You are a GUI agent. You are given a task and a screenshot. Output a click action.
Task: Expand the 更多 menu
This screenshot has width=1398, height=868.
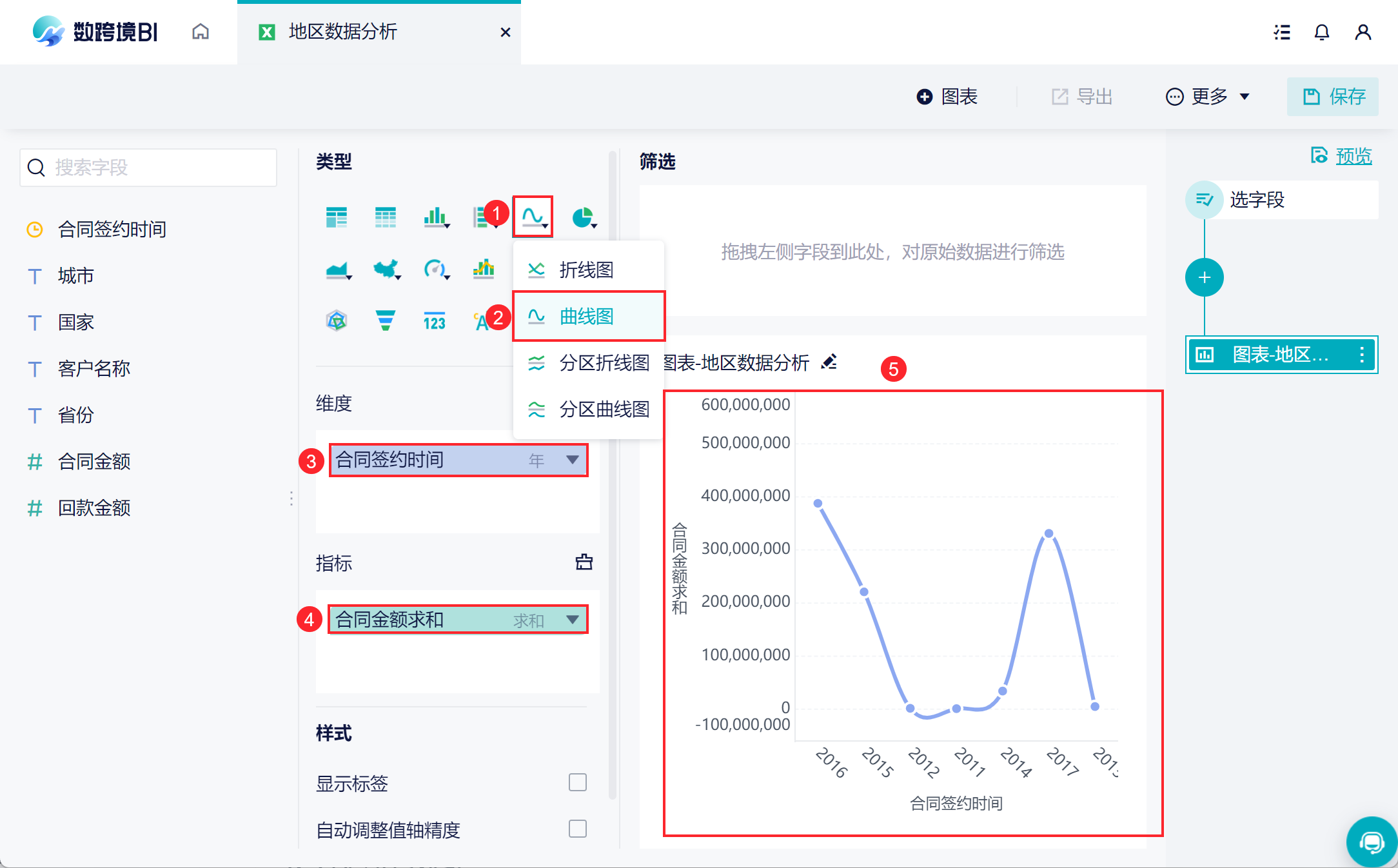click(1208, 97)
